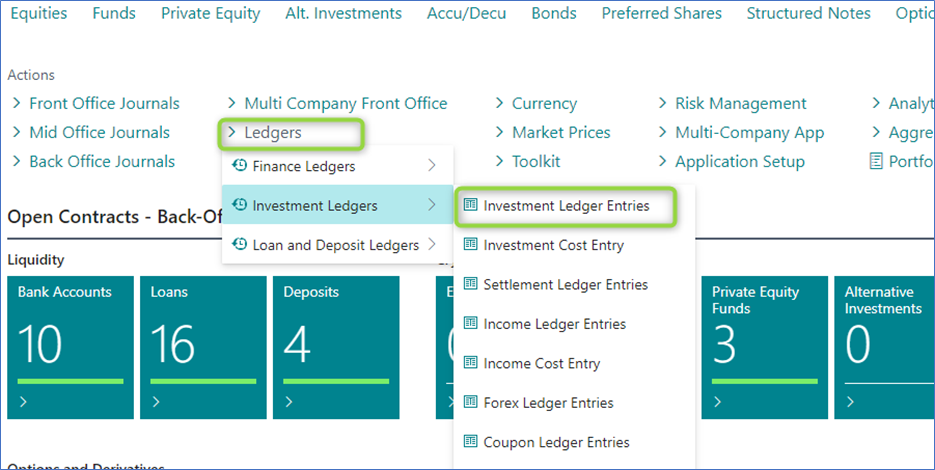Click the history icon beside Finance Ledgers
This screenshot has width=935, height=470.
tap(239, 166)
